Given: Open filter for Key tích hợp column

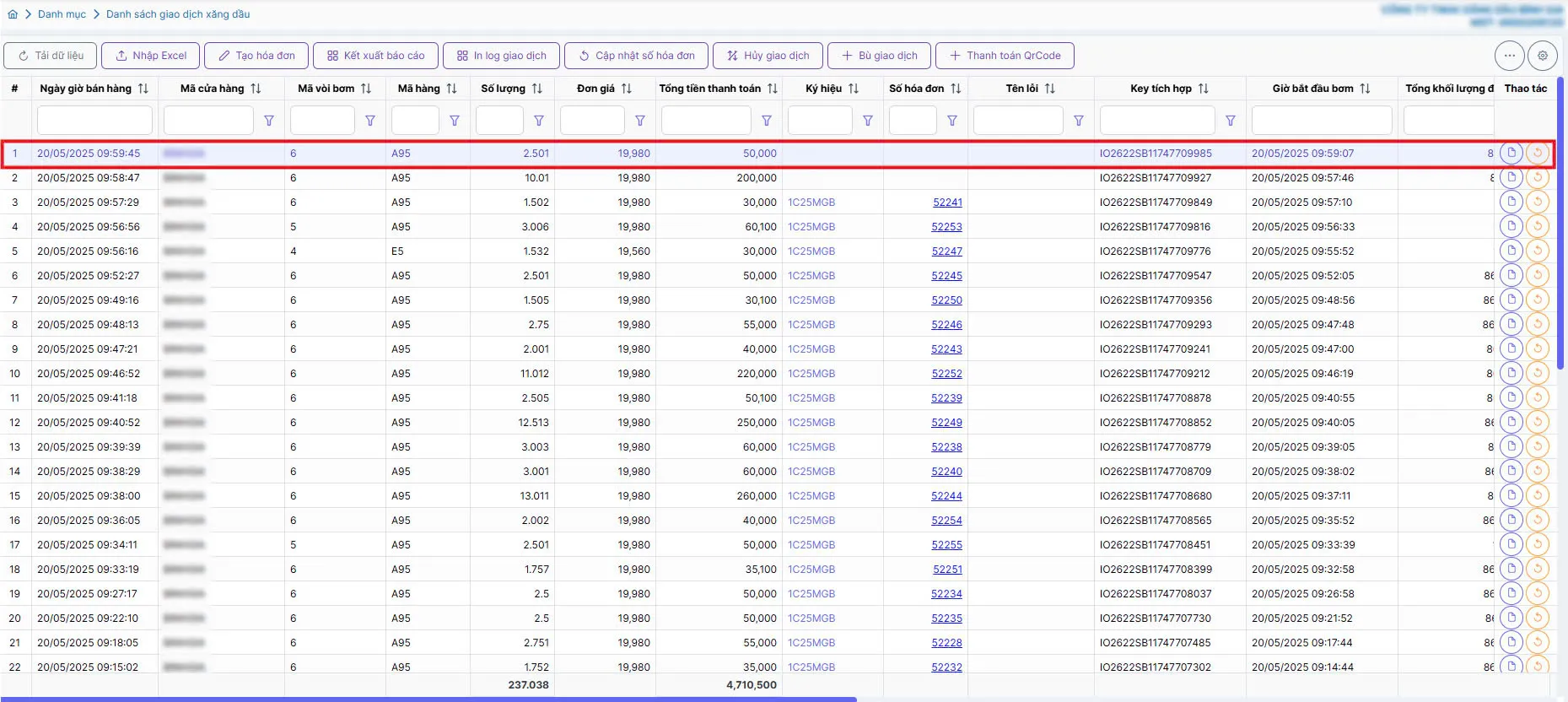Looking at the screenshot, I should click(1231, 121).
